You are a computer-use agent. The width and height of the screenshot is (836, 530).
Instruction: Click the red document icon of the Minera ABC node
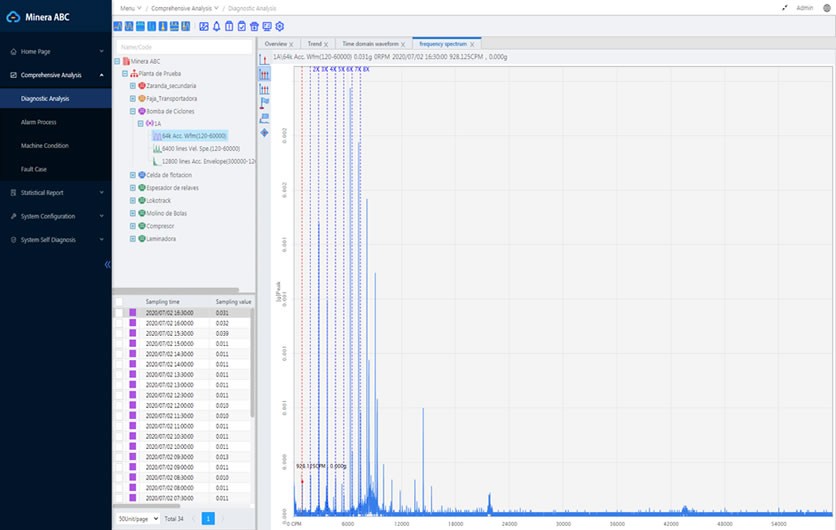point(126,61)
